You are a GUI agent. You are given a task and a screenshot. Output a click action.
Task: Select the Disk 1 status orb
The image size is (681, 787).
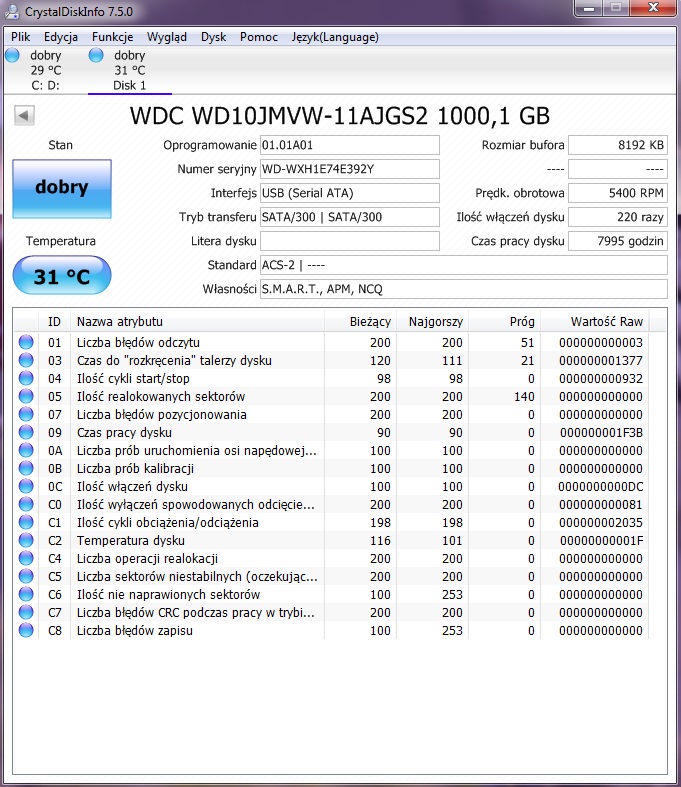[96, 55]
